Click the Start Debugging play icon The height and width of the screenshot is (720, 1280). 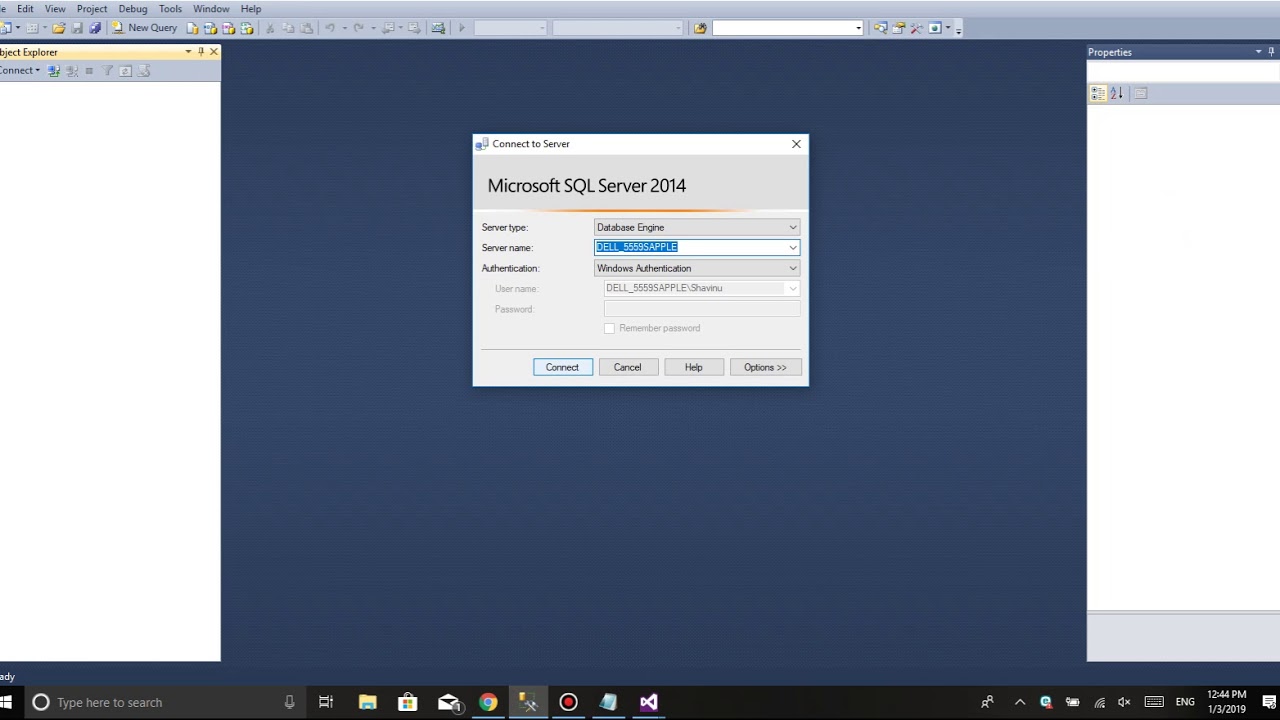tap(462, 28)
